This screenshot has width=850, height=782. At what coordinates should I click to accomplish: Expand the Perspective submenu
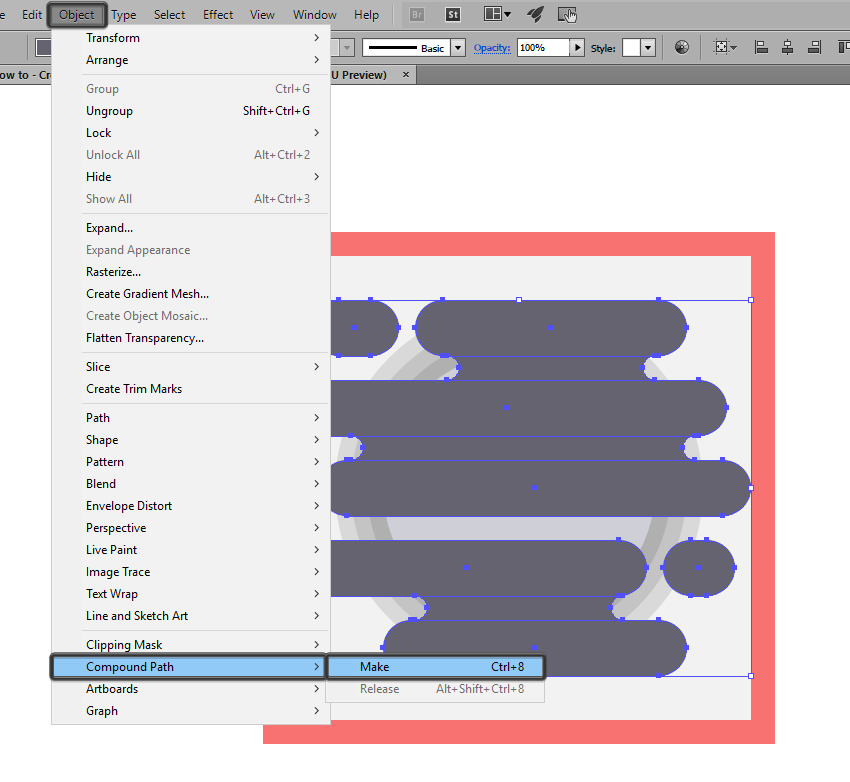pyautogui.click(x=191, y=528)
